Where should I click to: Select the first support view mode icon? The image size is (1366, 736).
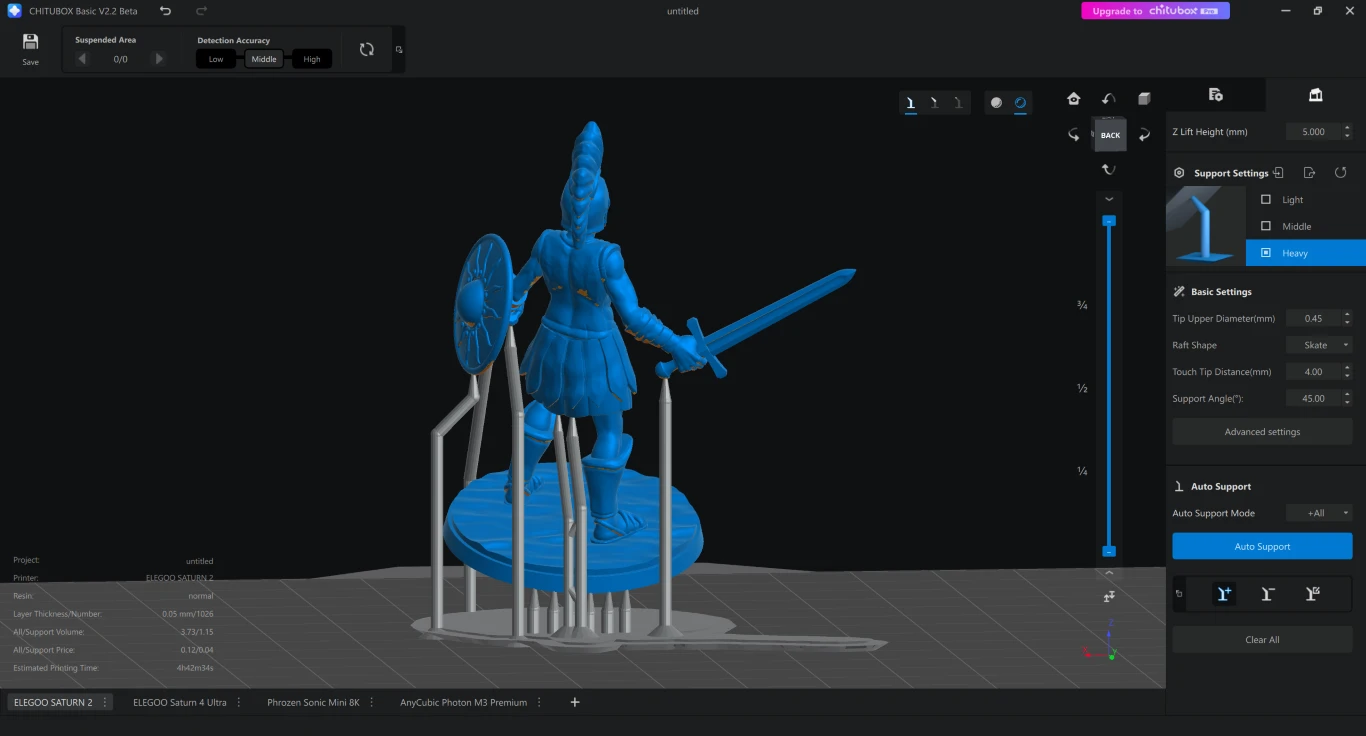tap(910, 102)
